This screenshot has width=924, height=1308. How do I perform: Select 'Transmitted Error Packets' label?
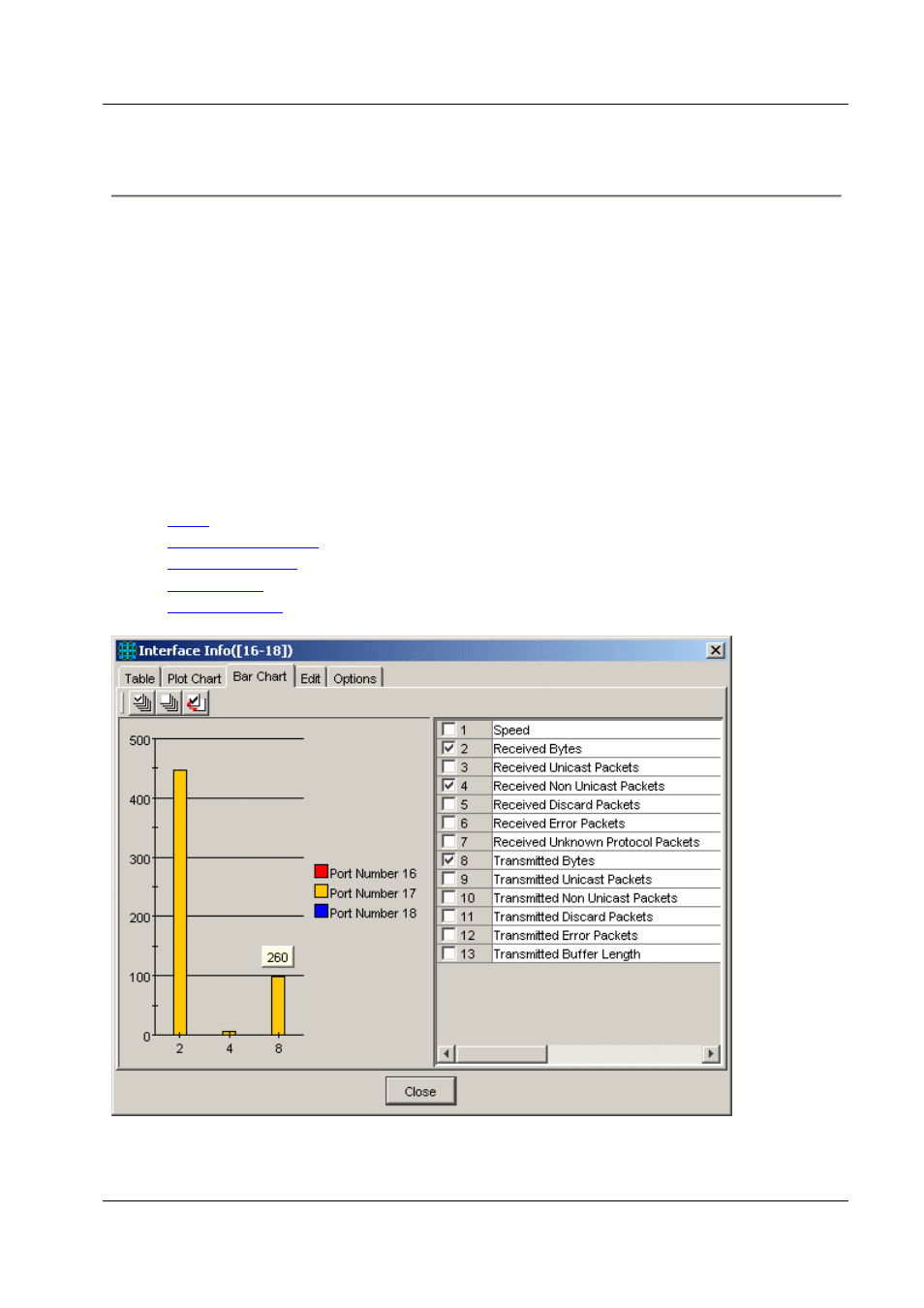[566, 936]
